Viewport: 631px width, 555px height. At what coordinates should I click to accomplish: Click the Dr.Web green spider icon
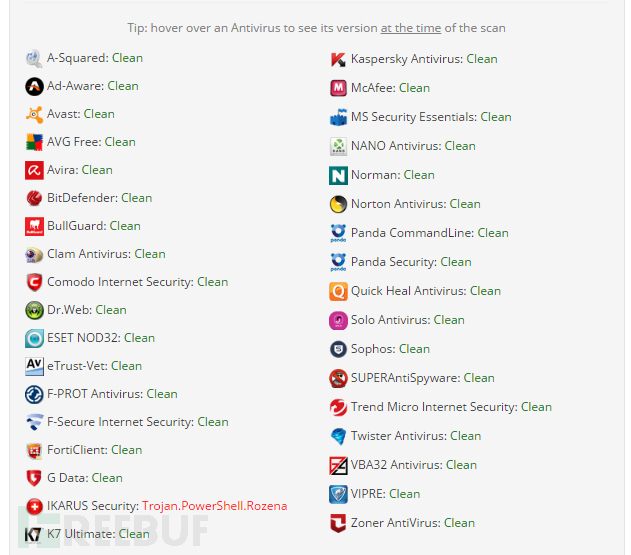coord(34,310)
